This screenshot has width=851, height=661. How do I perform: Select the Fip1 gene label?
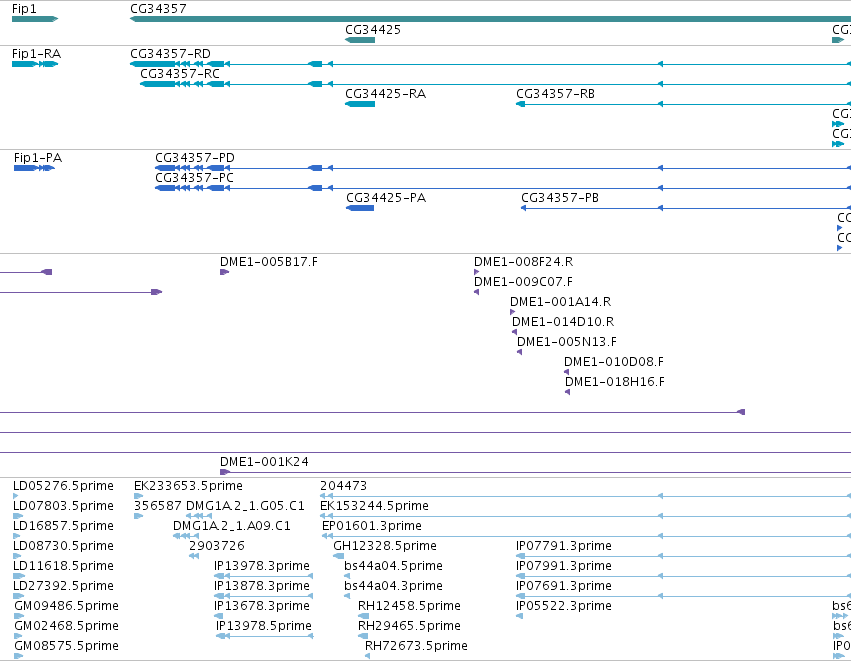24,9
